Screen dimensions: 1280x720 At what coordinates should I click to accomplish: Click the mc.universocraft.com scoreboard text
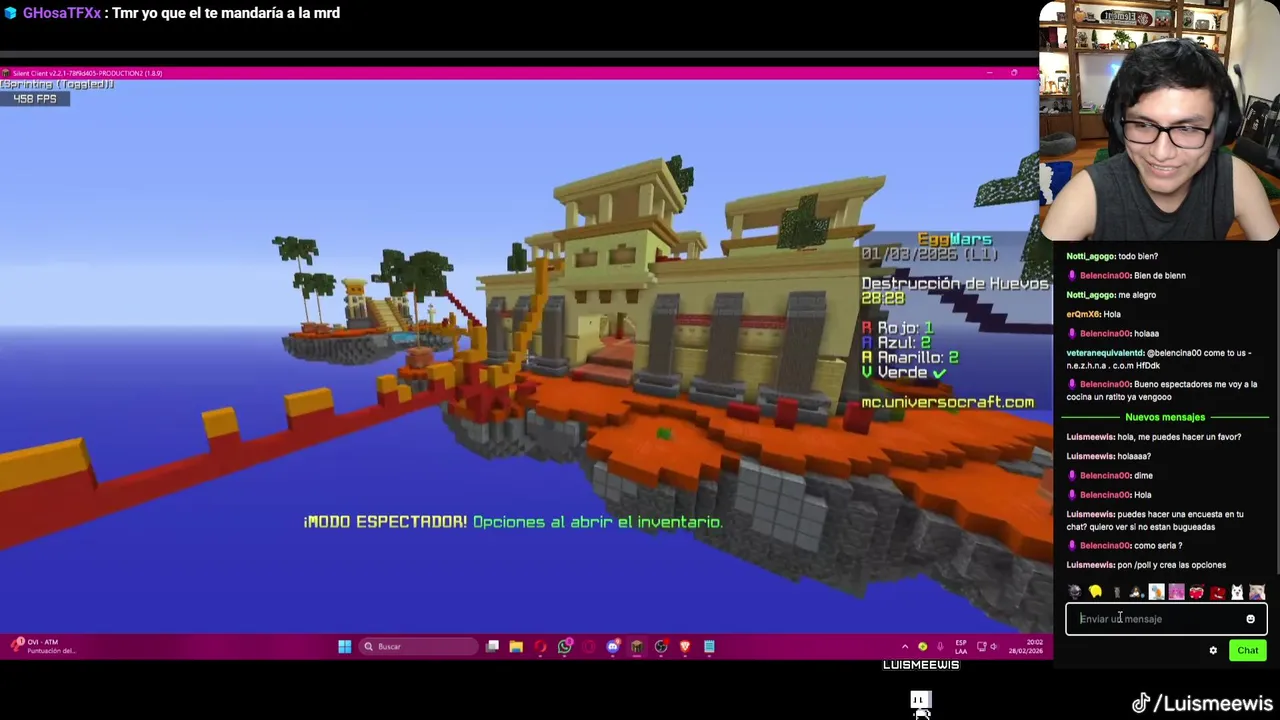click(x=947, y=402)
